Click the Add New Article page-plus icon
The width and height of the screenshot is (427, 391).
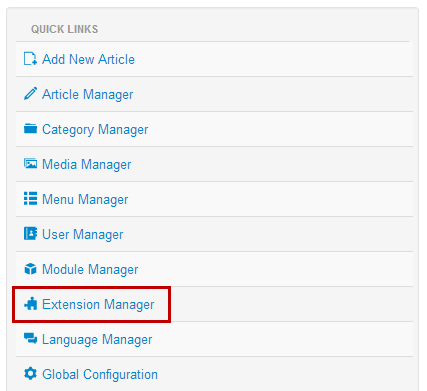coord(30,59)
